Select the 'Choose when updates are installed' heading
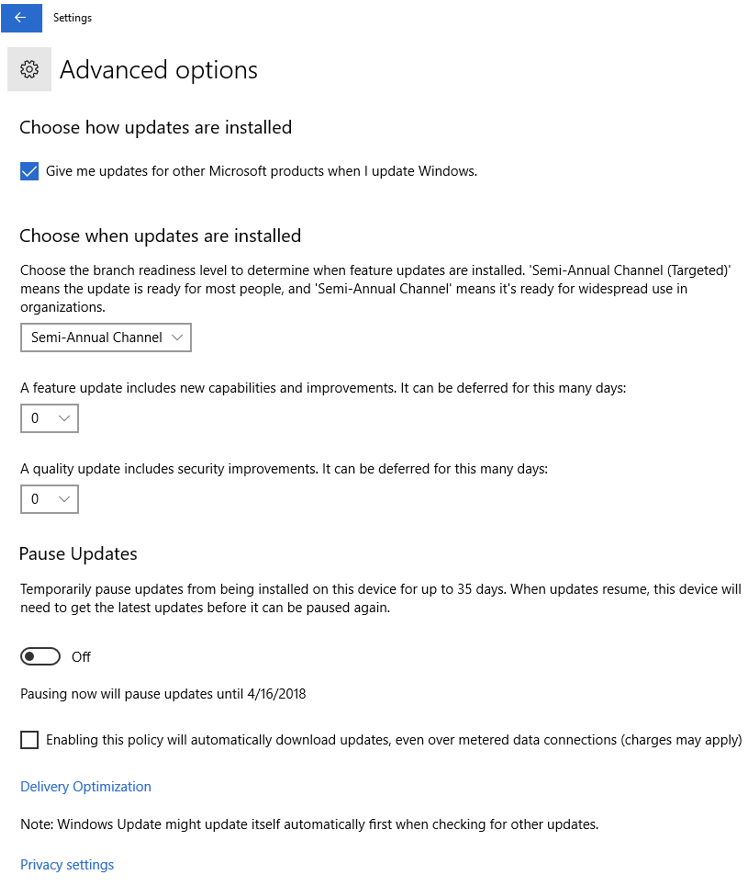The height and width of the screenshot is (880, 751). [160, 237]
